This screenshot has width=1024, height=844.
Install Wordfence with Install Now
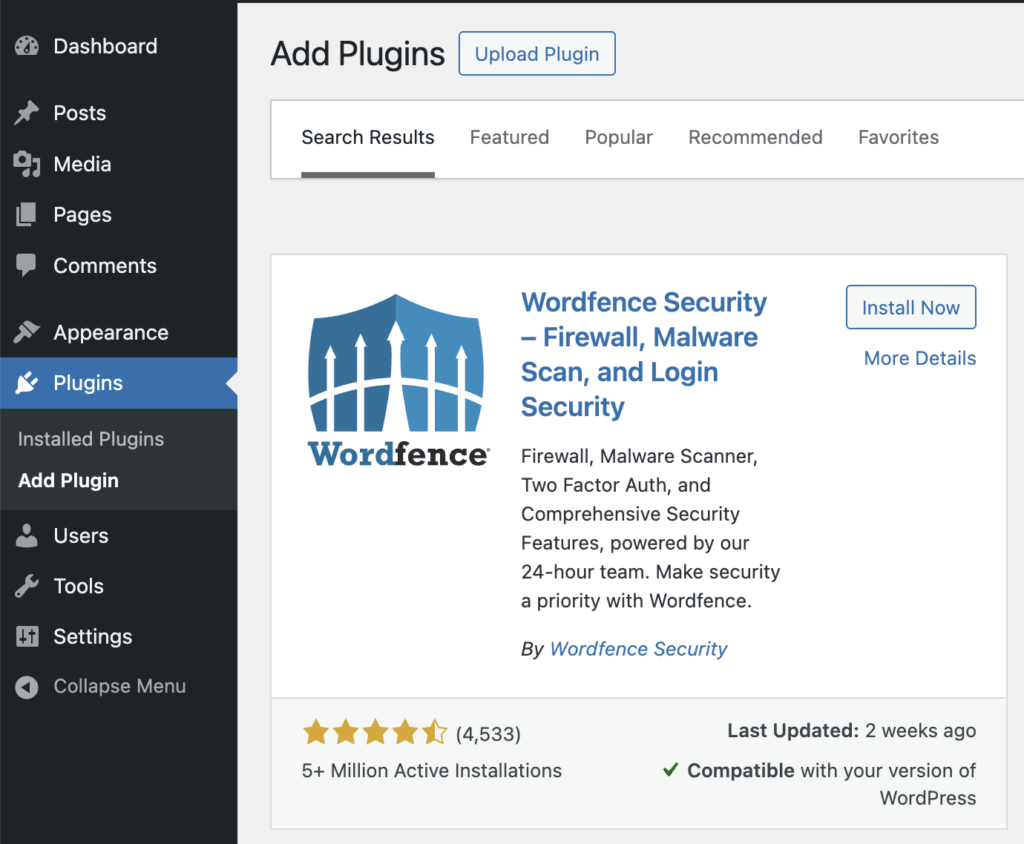click(910, 307)
